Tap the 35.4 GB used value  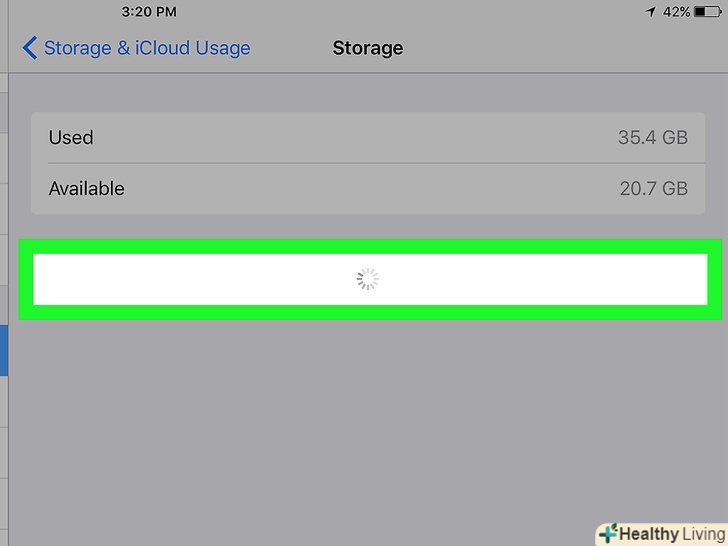click(x=652, y=137)
